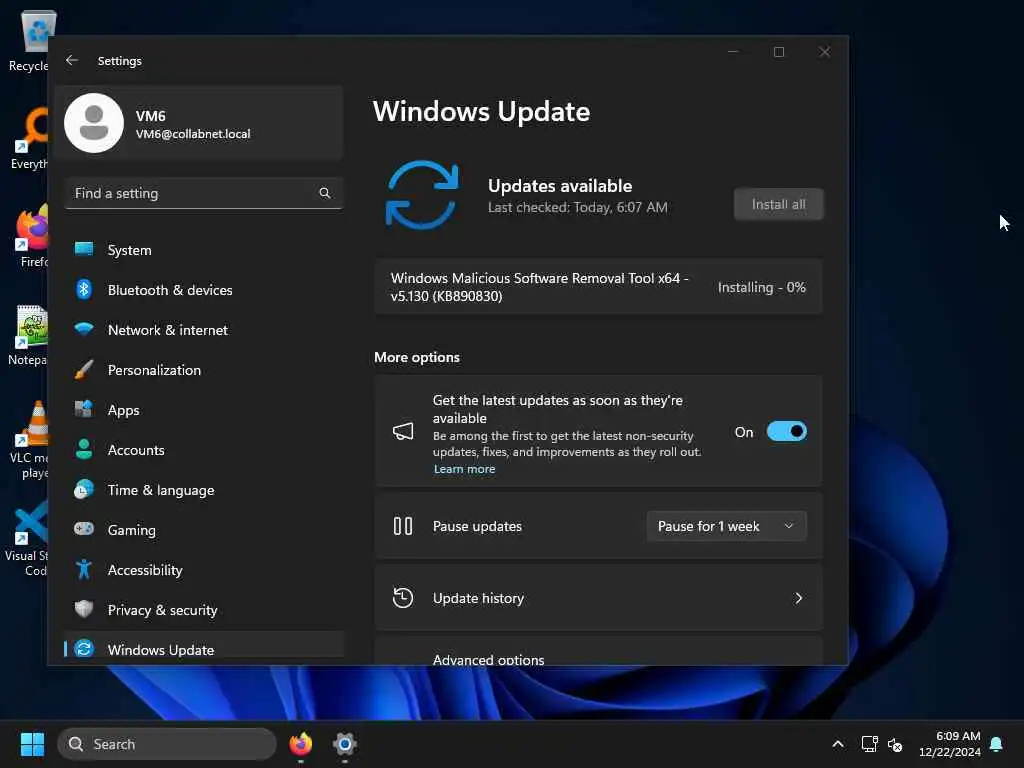
Task: Open Firefox from the taskbar
Action: point(300,744)
